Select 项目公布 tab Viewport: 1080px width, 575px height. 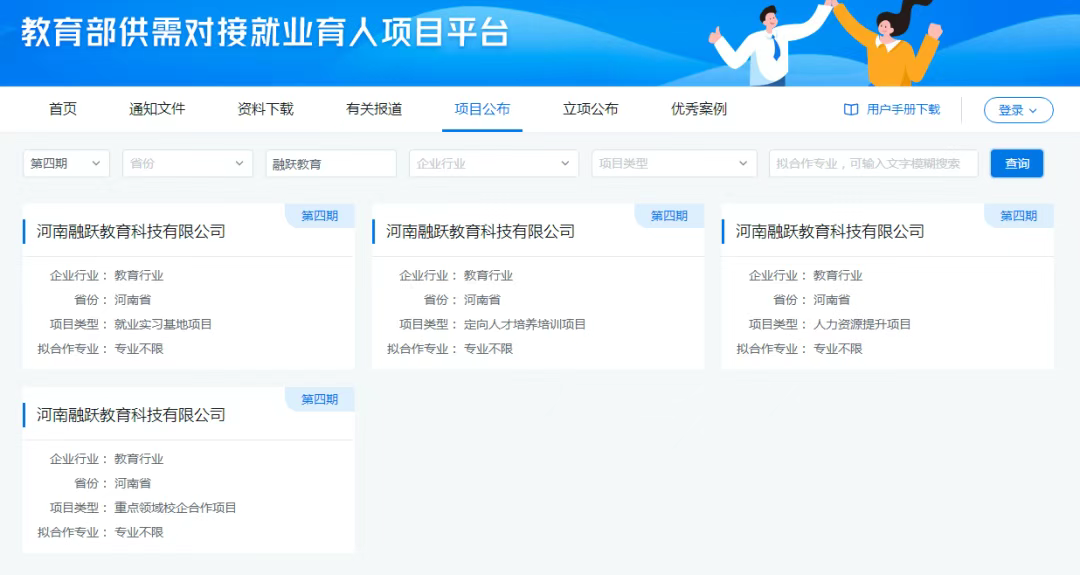pos(482,109)
